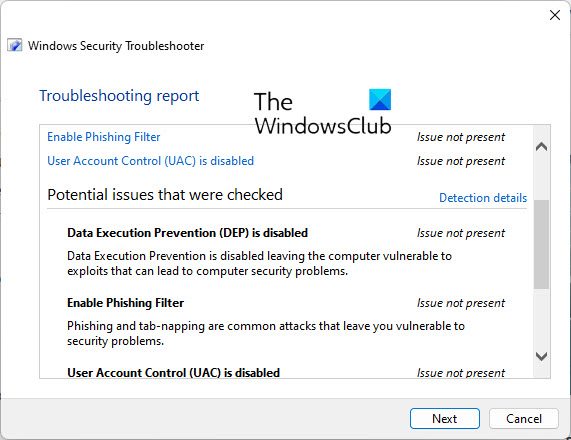Click the scrollbar down arrow
Viewport: 571px width, 440px height.
(x=542, y=356)
